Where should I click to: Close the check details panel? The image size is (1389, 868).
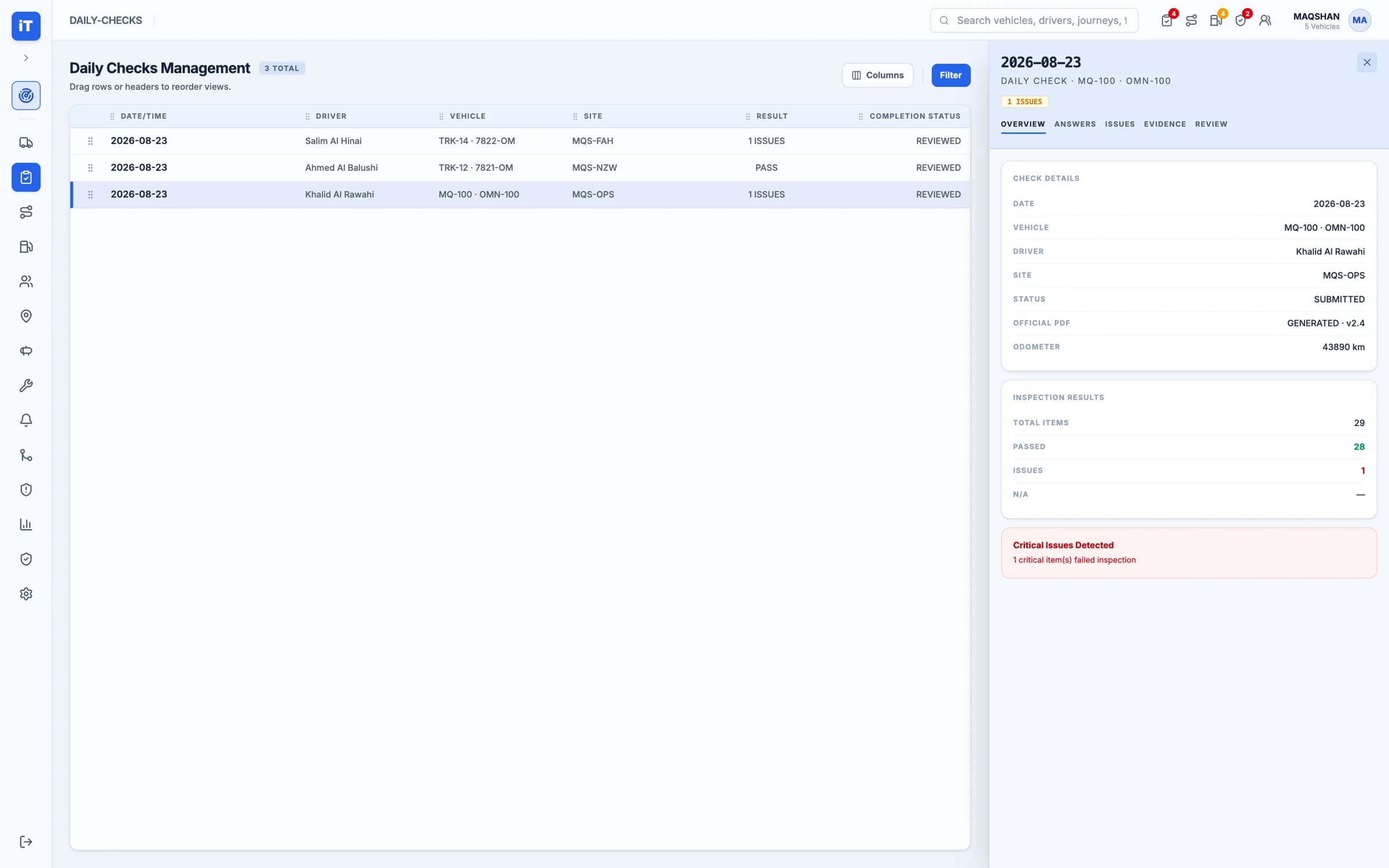(1367, 62)
